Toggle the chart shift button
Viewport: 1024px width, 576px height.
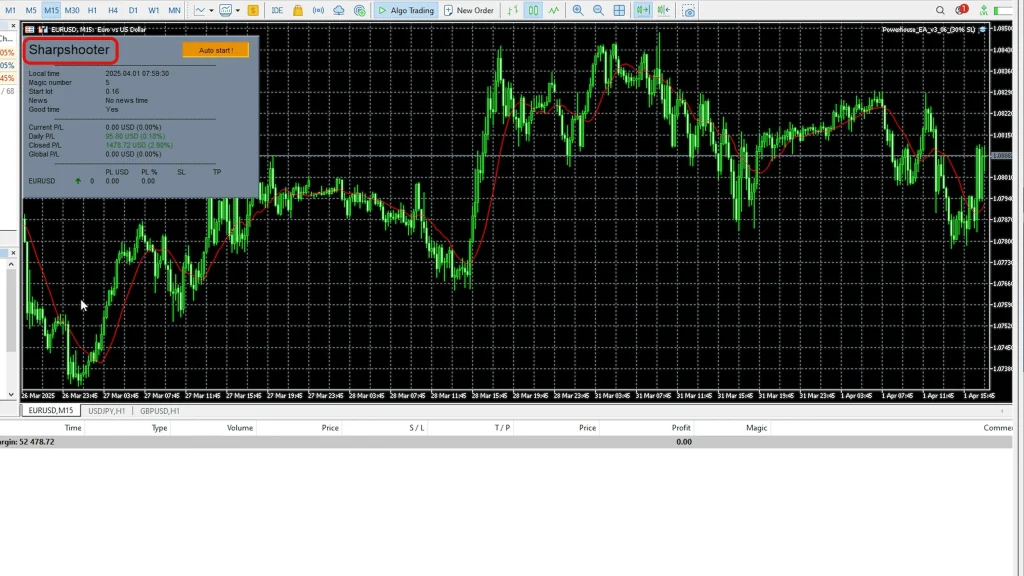pyautogui.click(x=664, y=10)
